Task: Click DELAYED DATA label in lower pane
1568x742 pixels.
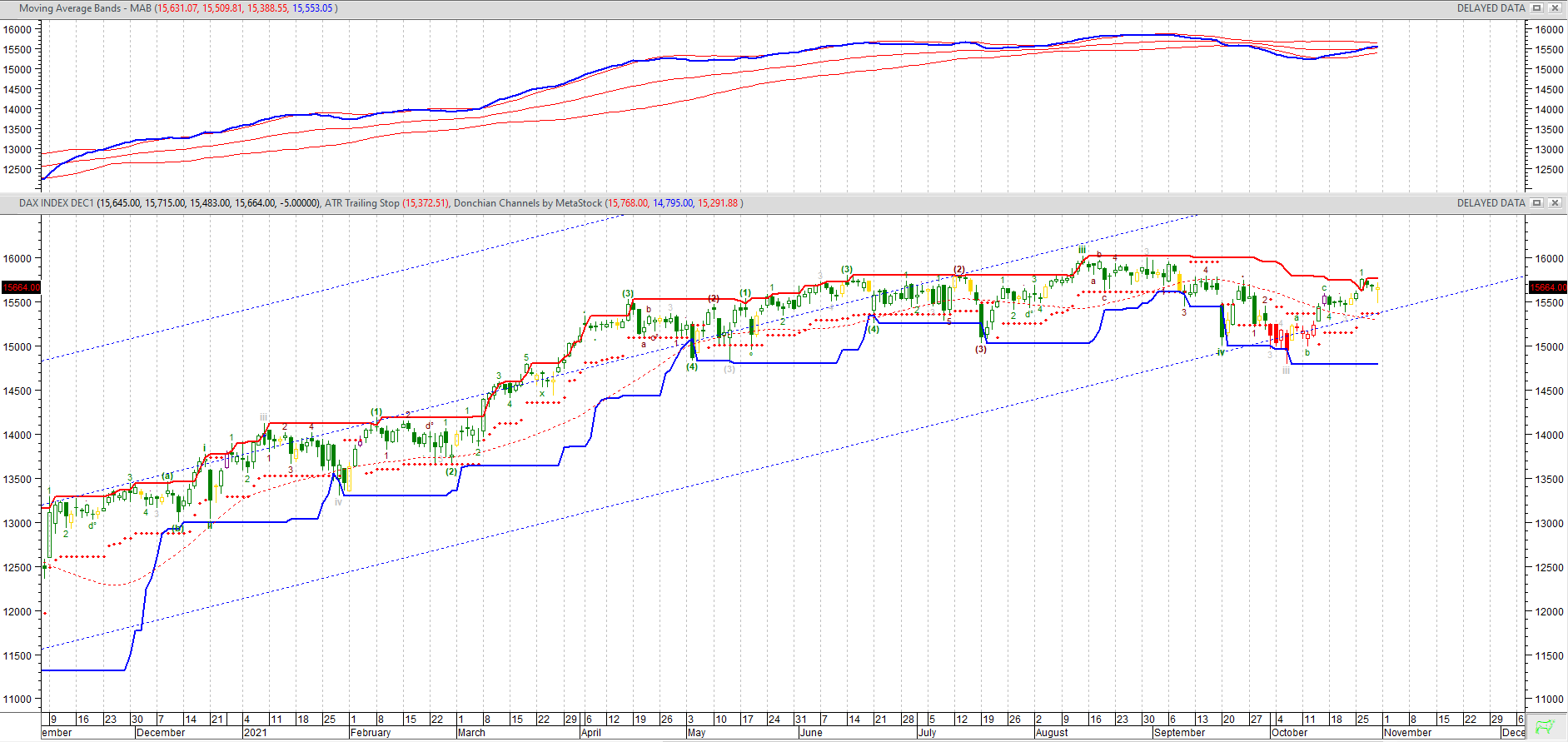Action: 1491,203
